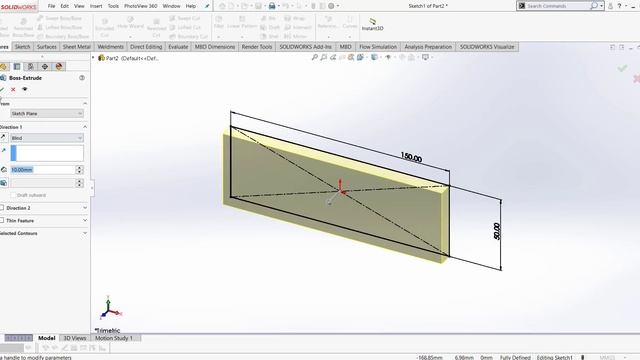This screenshot has width=640, height=360.
Task: Expand the Thin Feature section
Action: [85, 220]
